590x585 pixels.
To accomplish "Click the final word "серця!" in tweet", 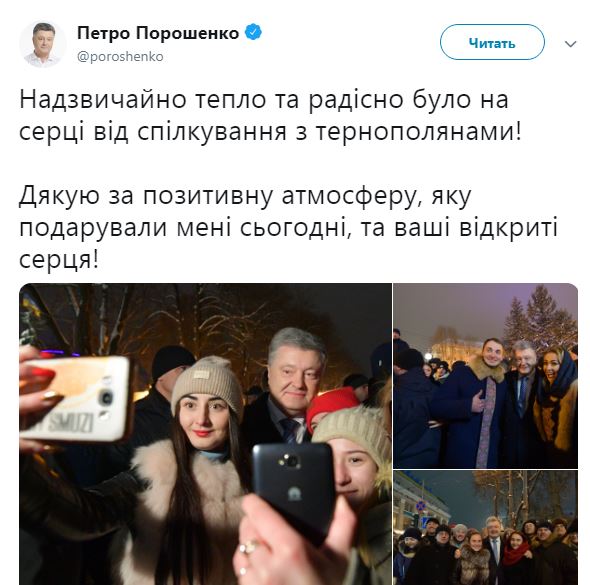I will point(59,259).
